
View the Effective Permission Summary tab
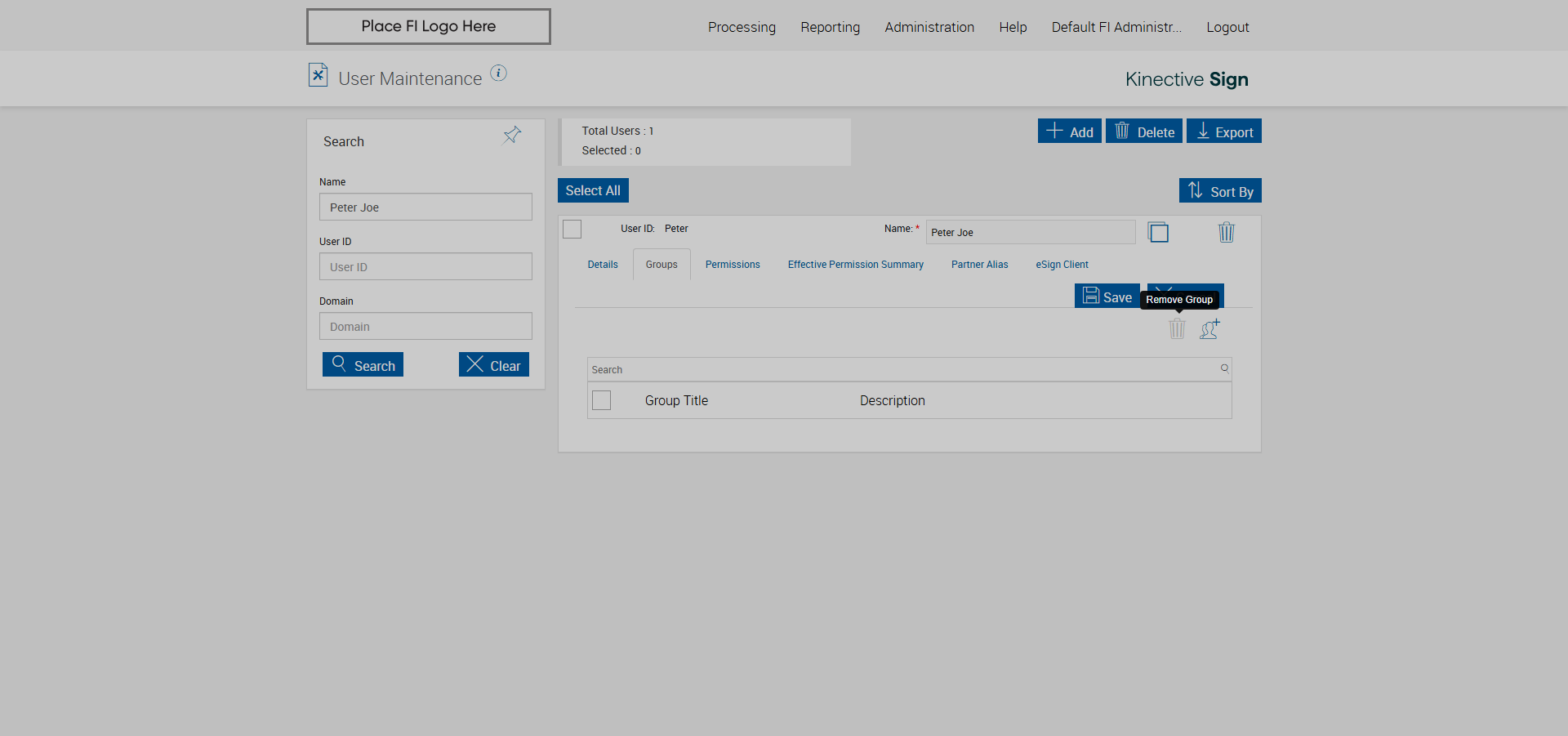tap(856, 265)
